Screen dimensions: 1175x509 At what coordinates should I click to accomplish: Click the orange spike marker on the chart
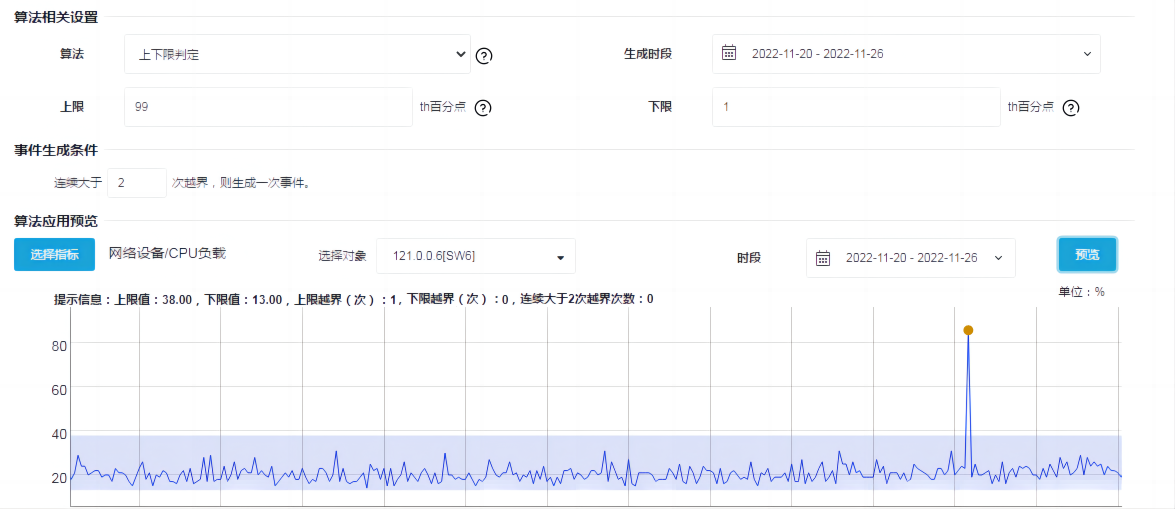point(968,330)
